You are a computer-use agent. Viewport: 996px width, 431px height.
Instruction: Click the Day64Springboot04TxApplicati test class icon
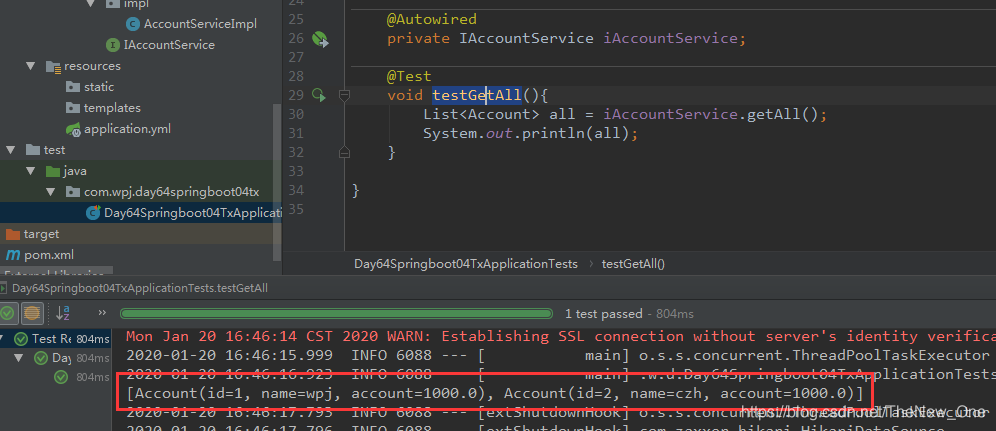[93, 213]
